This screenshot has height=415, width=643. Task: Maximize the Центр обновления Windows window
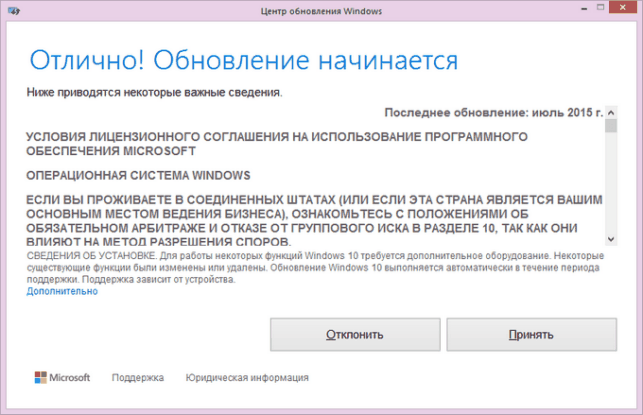(x=600, y=7)
